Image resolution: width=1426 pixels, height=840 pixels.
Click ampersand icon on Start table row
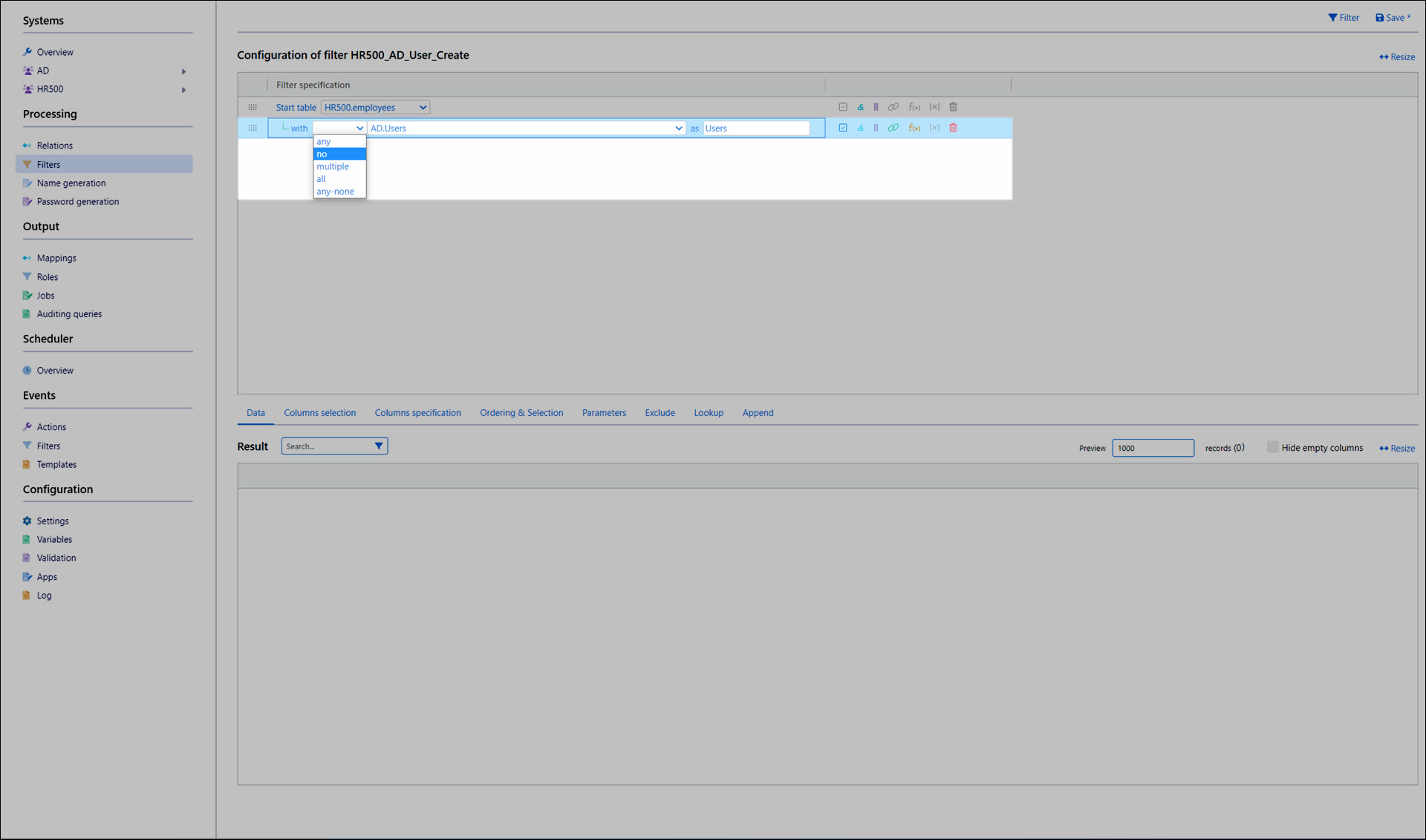(x=860, y=107)
